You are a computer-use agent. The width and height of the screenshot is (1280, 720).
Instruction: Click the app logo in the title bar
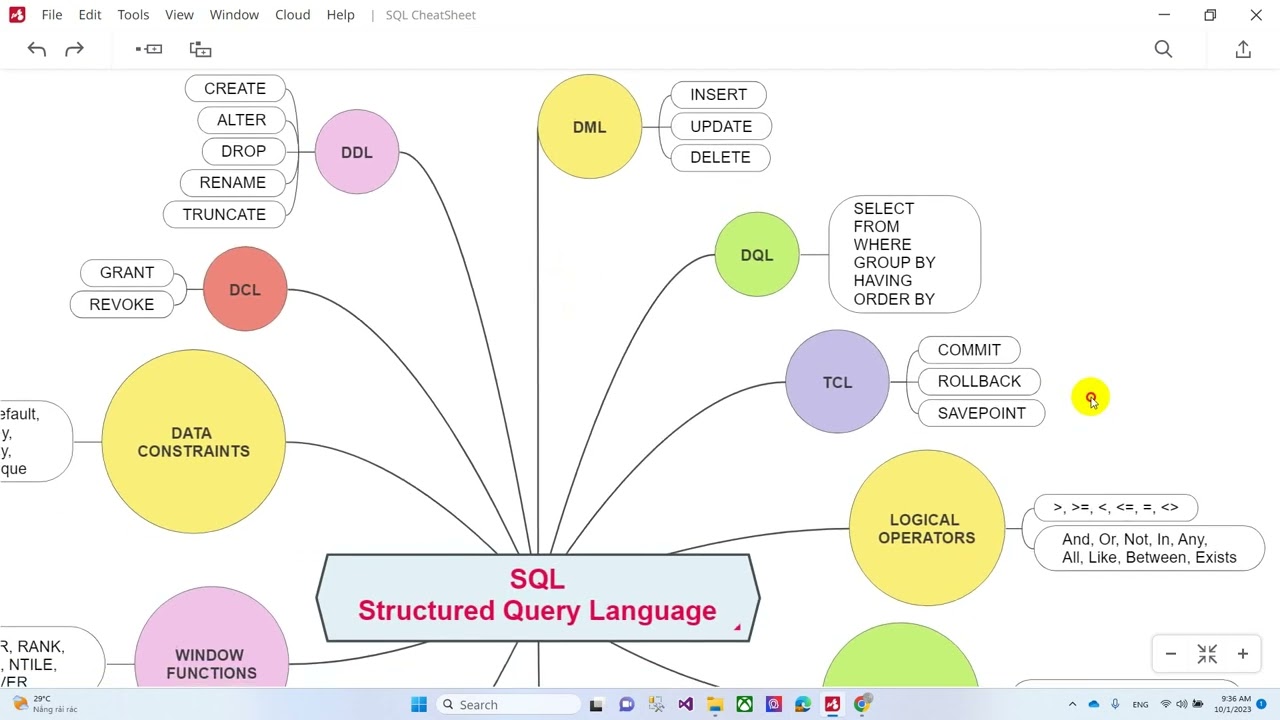(x=17, y=15)
